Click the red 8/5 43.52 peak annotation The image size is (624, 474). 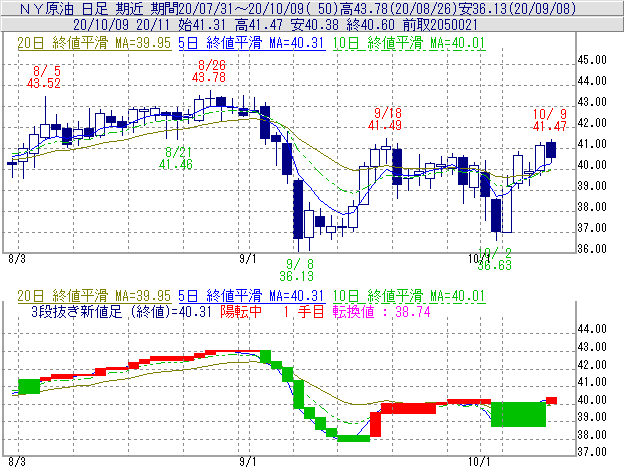click(44, 77)
